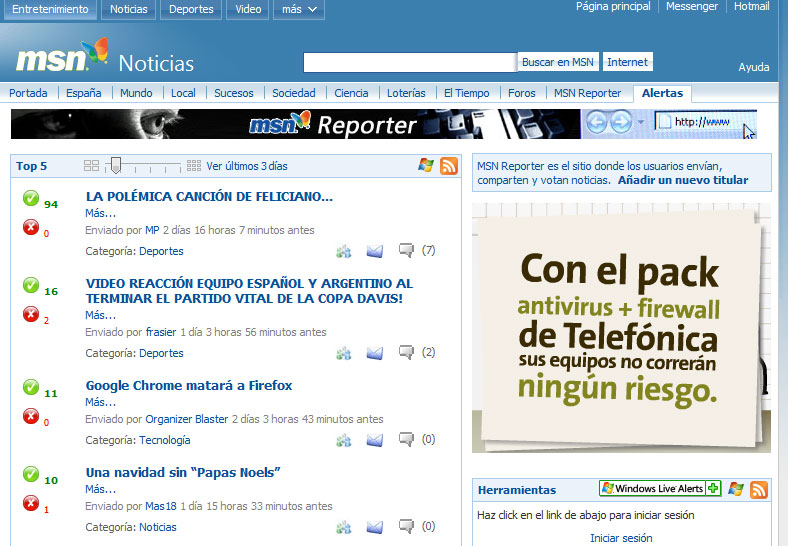Screen dimensions: 788x546
Task: Adjust the days slider in Top 5
Action: point(116,166)
